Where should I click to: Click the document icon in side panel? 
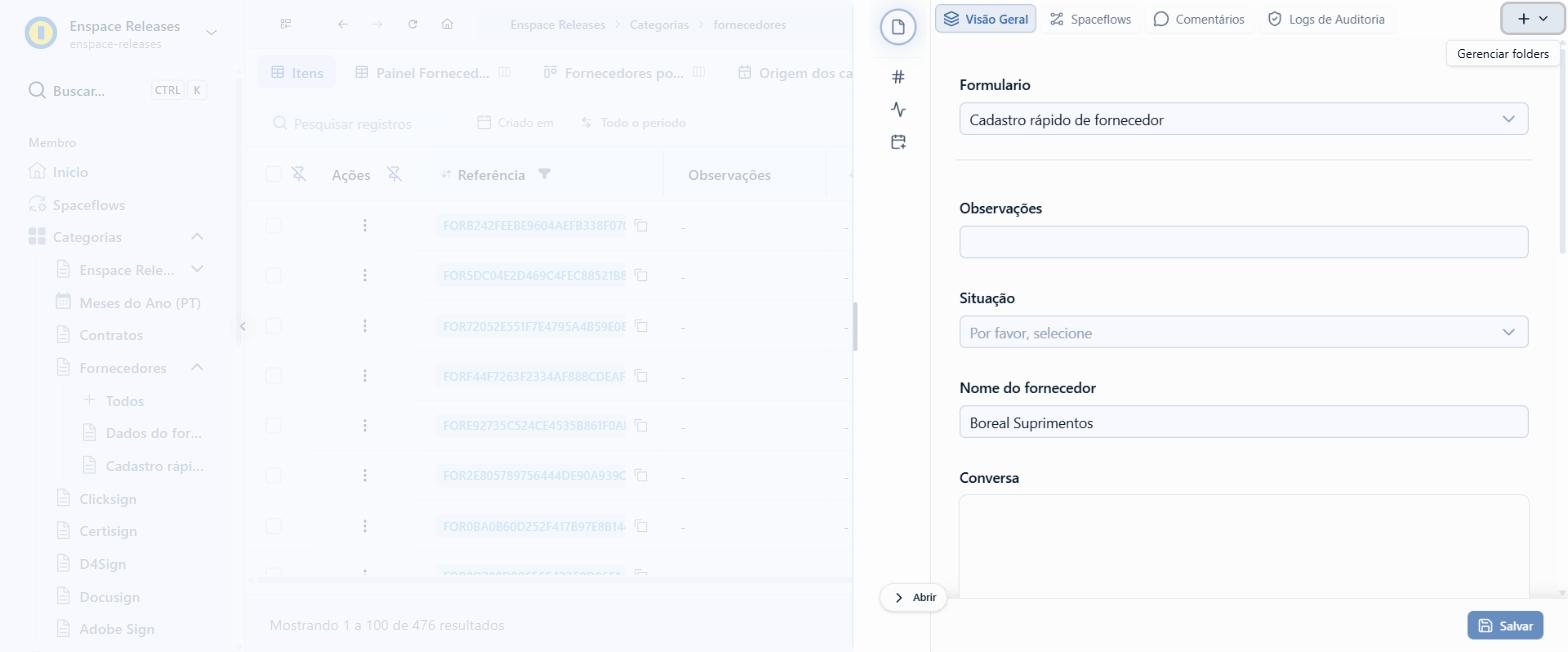click(898, 27)
